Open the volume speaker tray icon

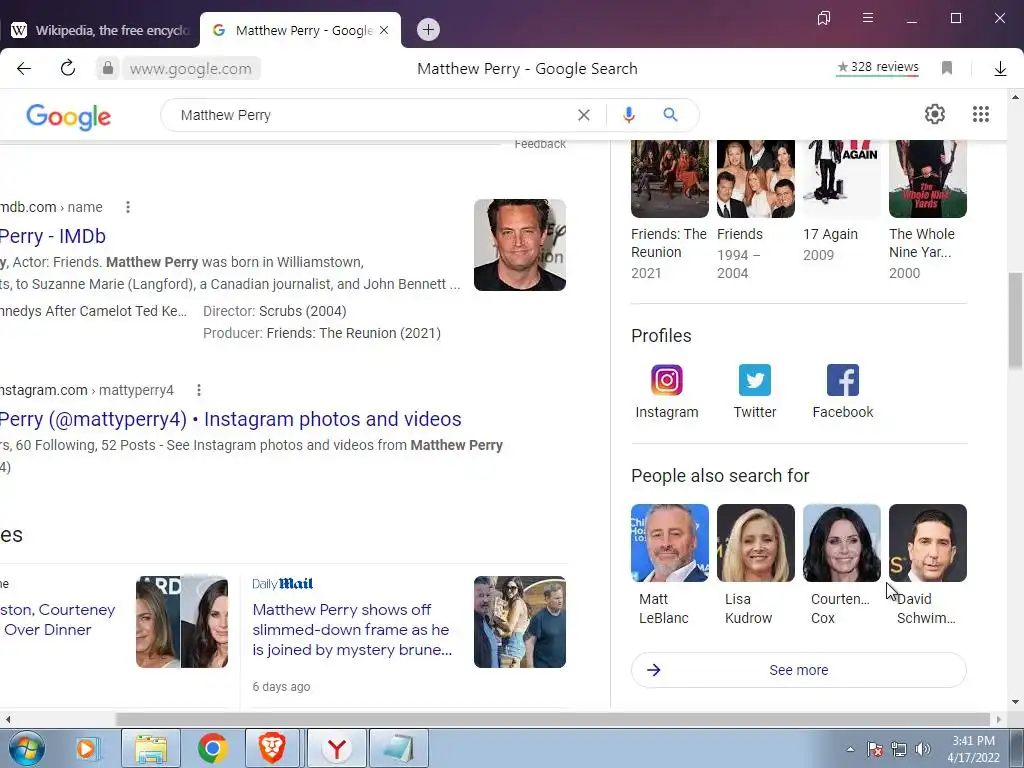923,749
